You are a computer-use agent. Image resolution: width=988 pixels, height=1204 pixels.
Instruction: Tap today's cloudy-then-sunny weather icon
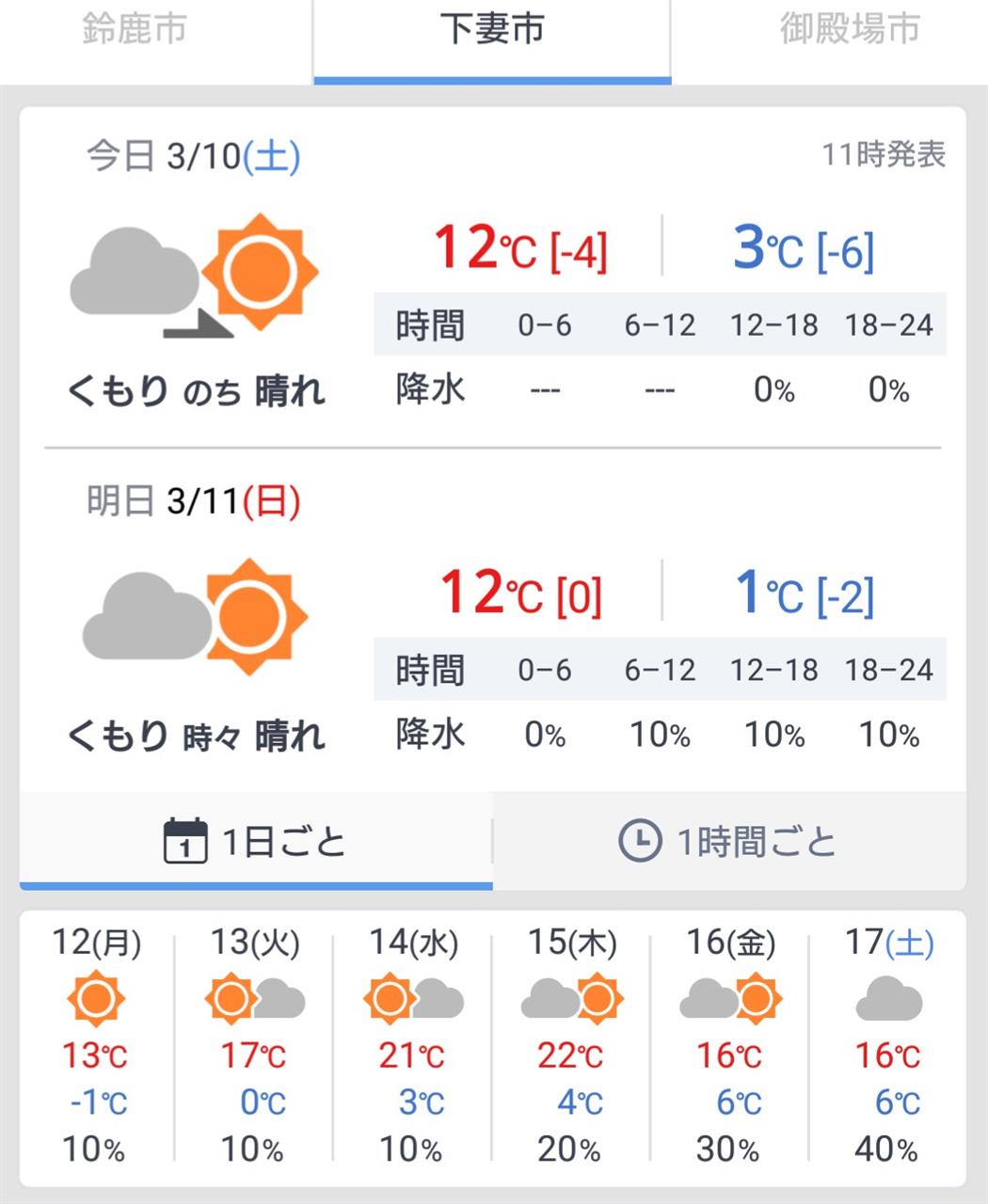tap(195, 275)
